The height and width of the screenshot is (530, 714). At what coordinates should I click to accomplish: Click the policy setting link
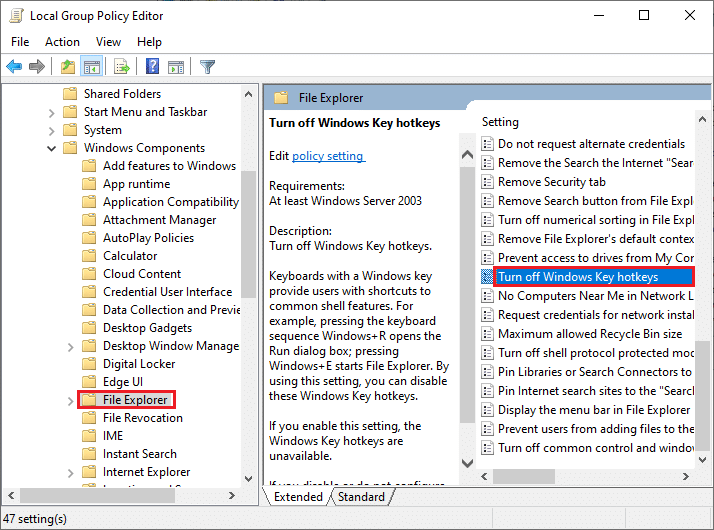click(328, 156)
